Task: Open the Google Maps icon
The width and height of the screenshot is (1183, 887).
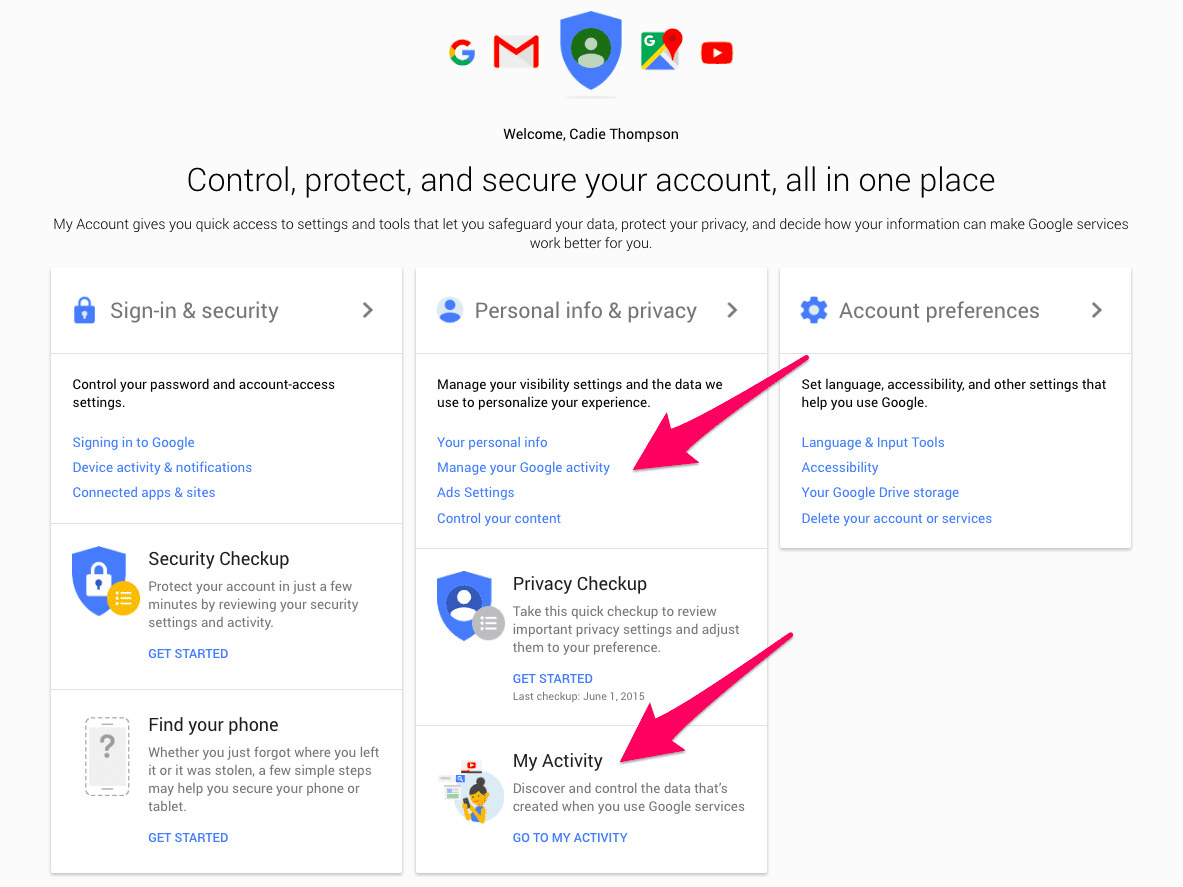Action: pyautogui.click(x=661, y=50)
